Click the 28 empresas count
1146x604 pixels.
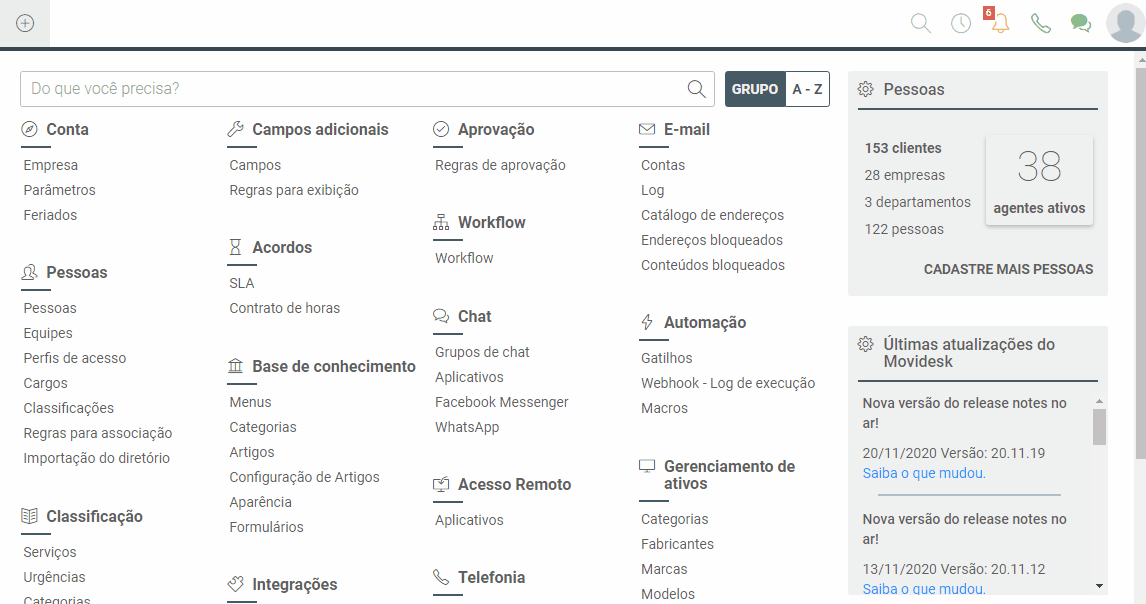904,175
